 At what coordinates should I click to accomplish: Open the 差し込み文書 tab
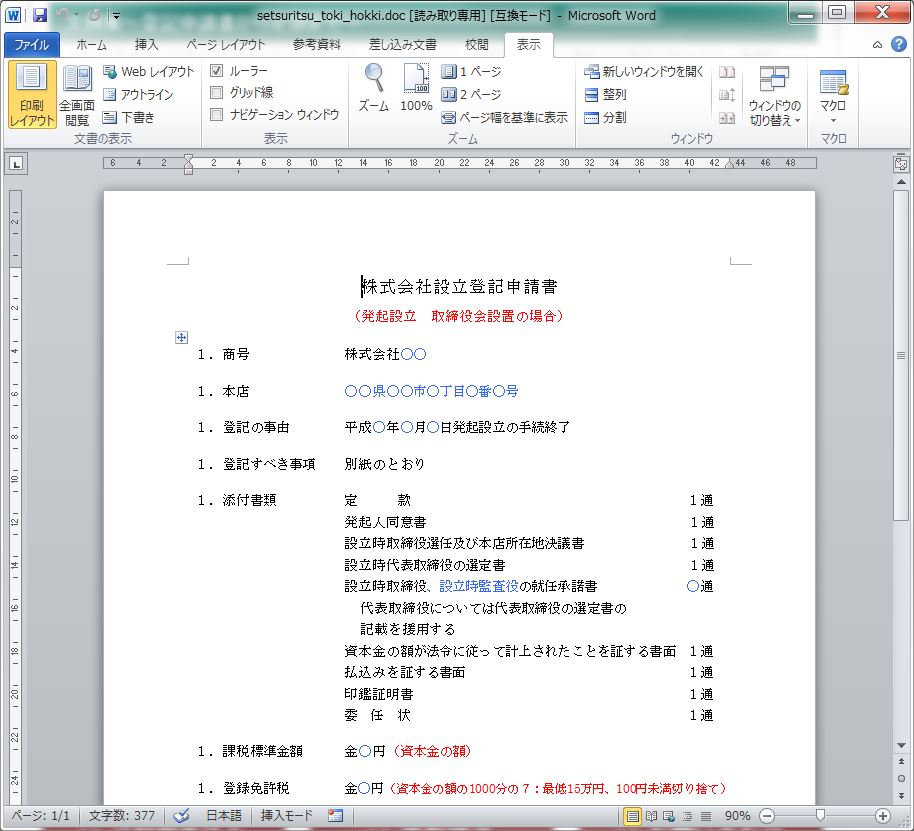[403, 44]
